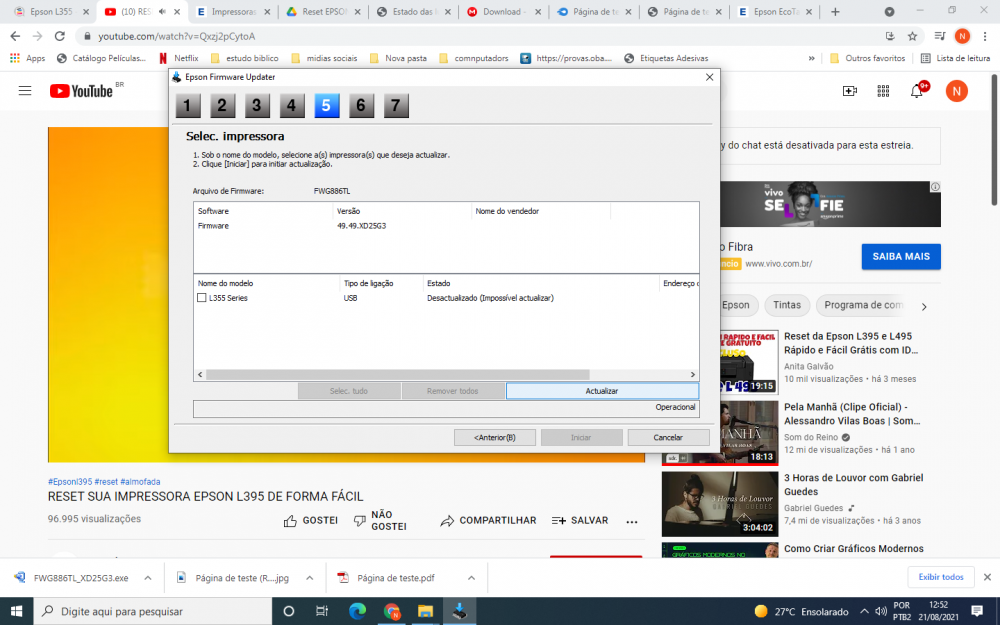Image resolution: width=1000 pixels, height=625 pixels.
Task: Expand options for Página de teste jpg download
Action: [x=309, y=578]
